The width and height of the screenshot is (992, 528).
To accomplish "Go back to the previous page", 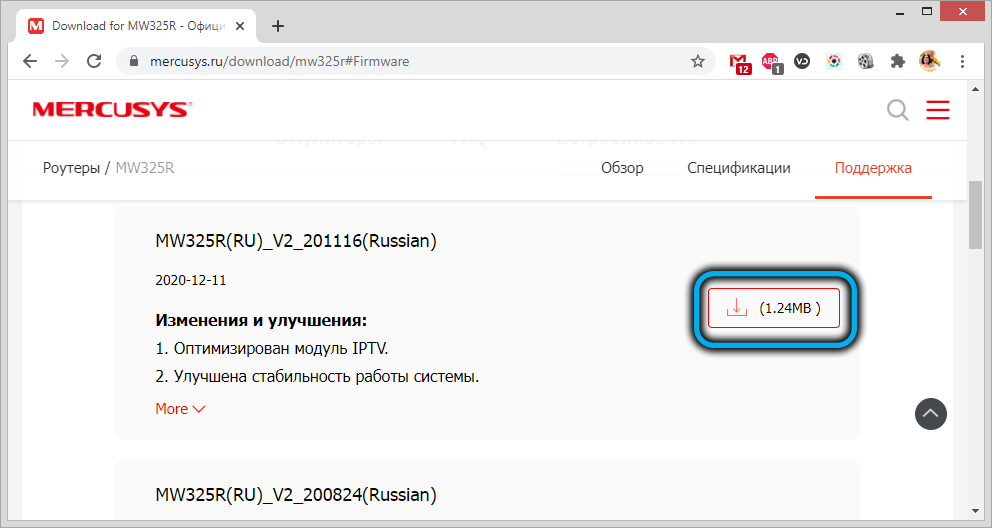I will (30, 61).
